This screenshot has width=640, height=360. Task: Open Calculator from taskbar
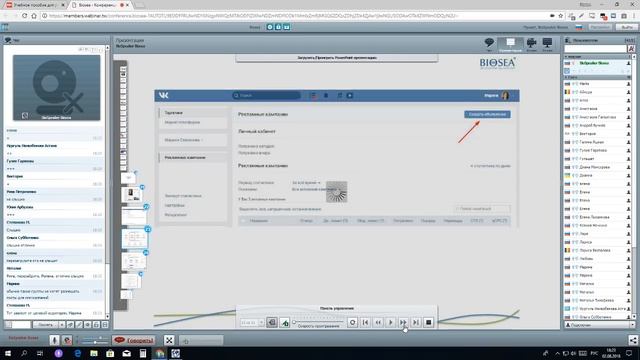[x=143, y=353]
